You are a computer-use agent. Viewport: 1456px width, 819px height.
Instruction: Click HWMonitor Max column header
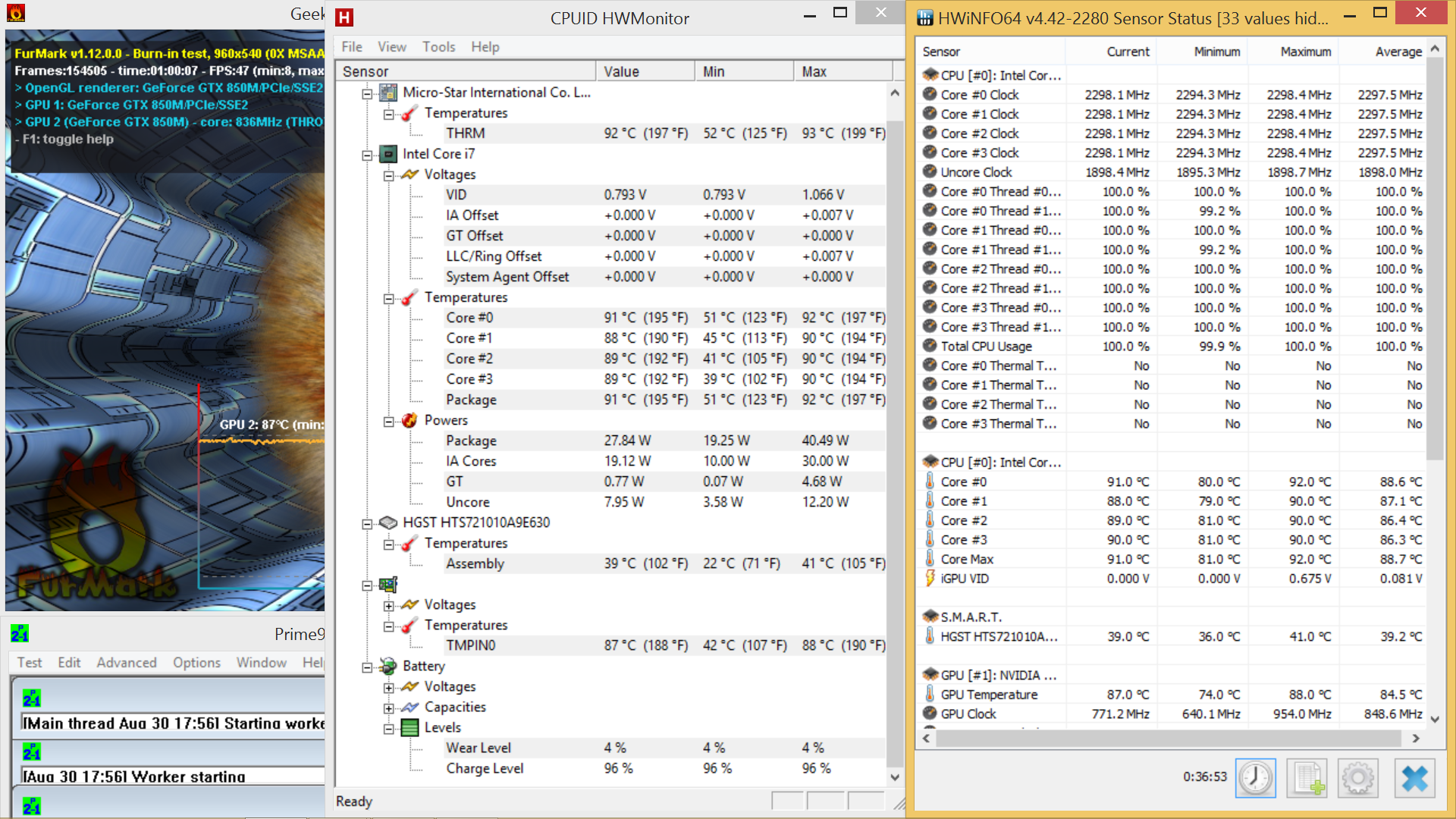843,71
